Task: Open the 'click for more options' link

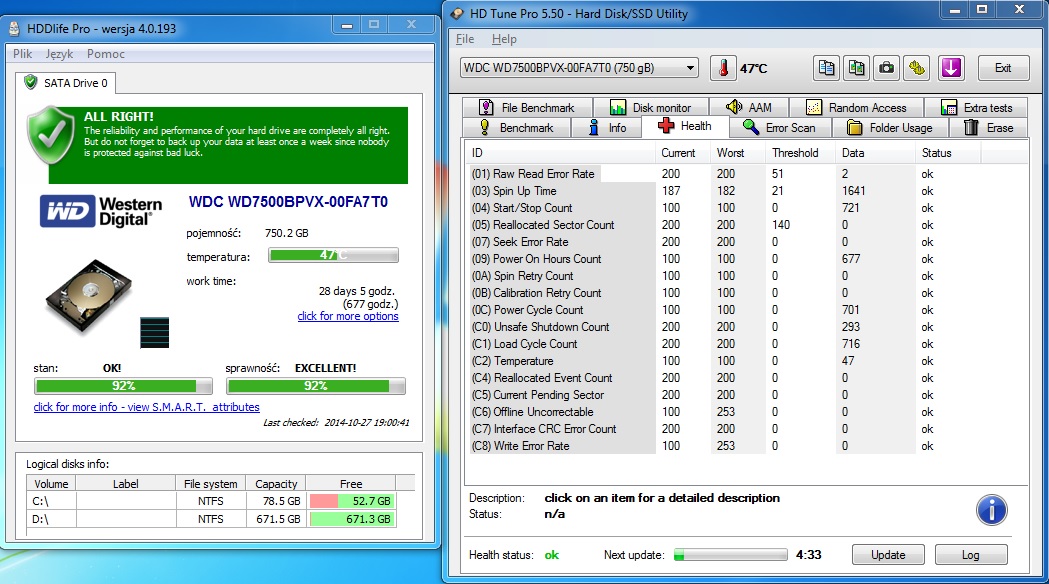Action: click(x=348, y=316)
